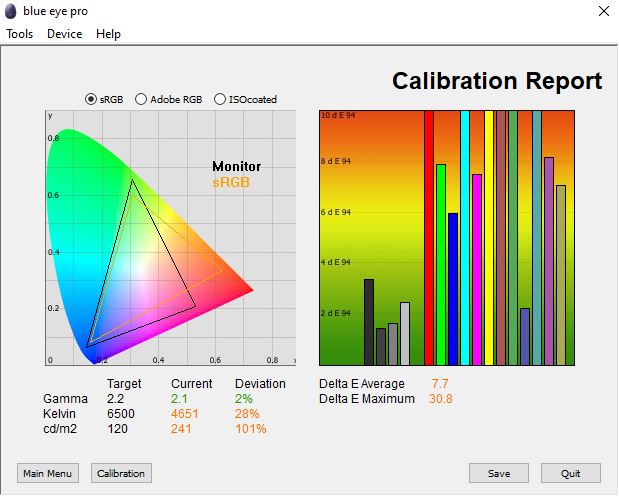Open the Device menu
The width and height of the screenshot is (619, 496).
[x=64, y=34]
